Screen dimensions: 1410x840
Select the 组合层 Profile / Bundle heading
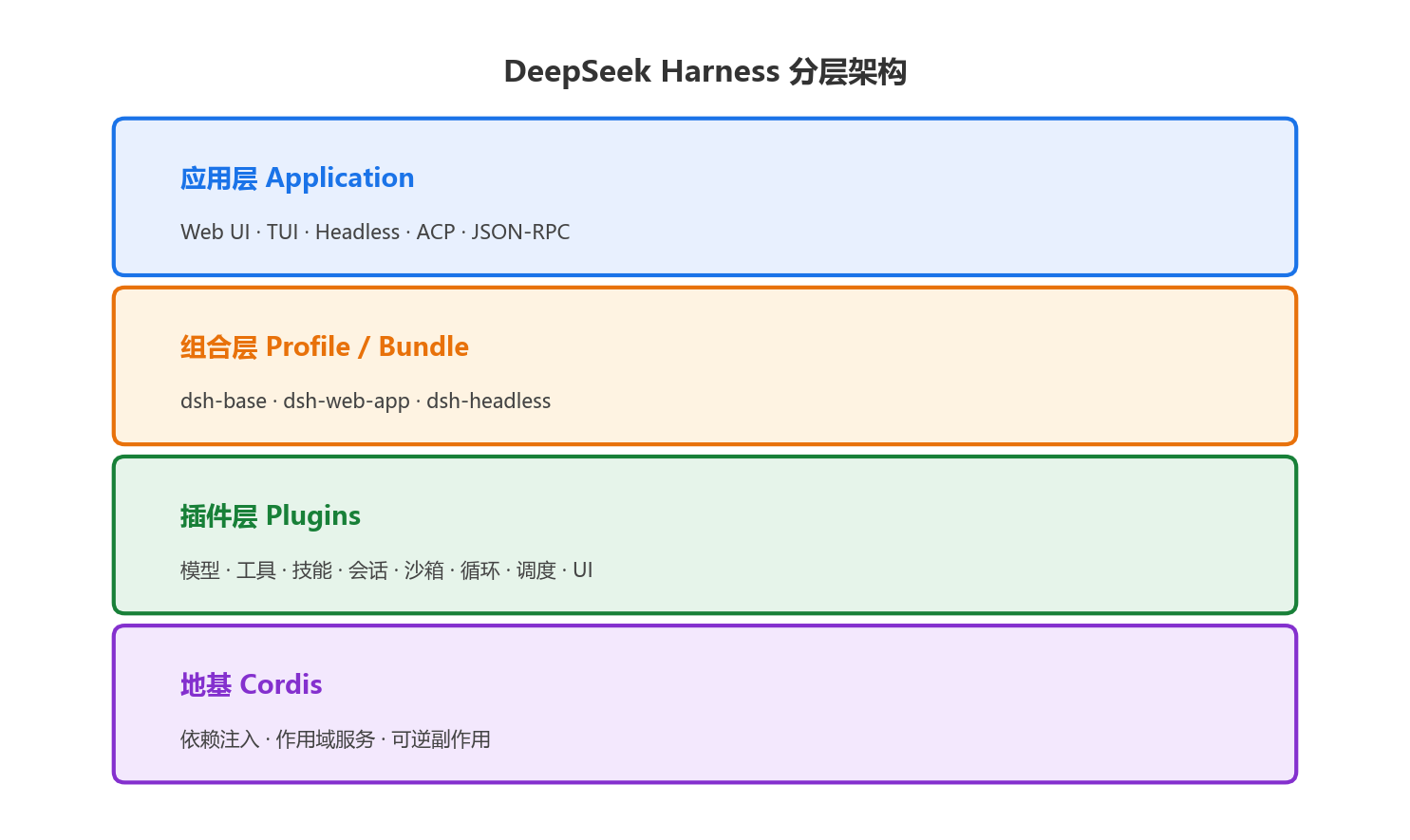pyautogui.click(x=325, y=347)
